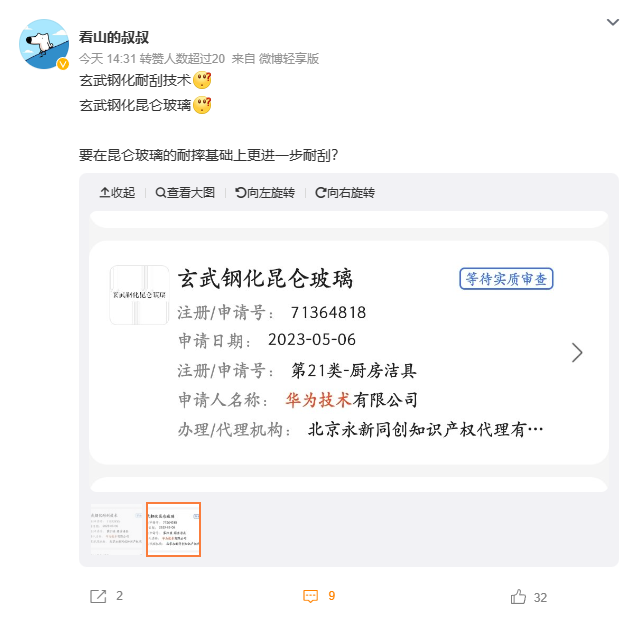
Task: Open the 微博轻享版 source link
Action: coord(289,59)
